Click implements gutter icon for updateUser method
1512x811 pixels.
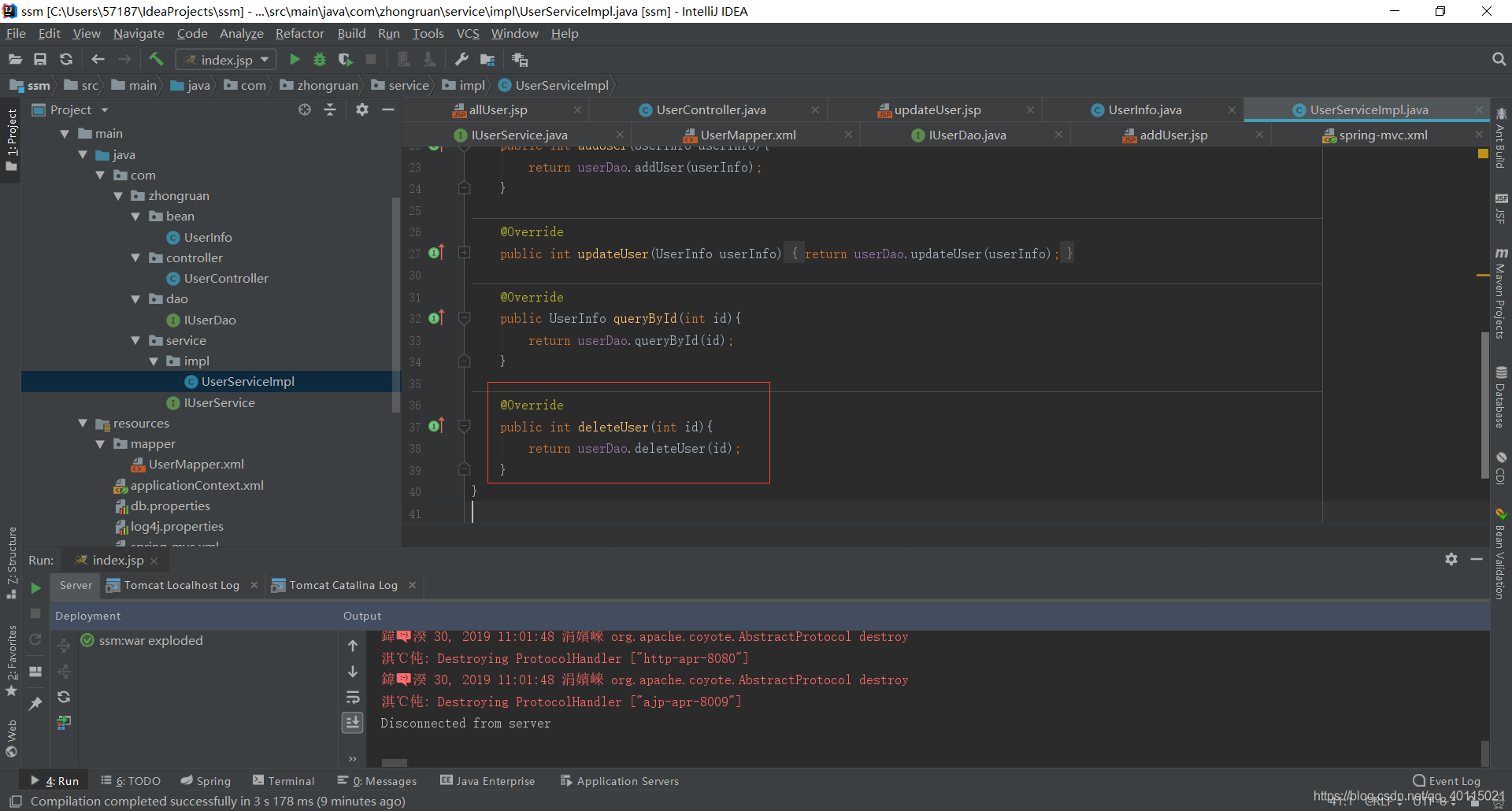tap(436, 253)
